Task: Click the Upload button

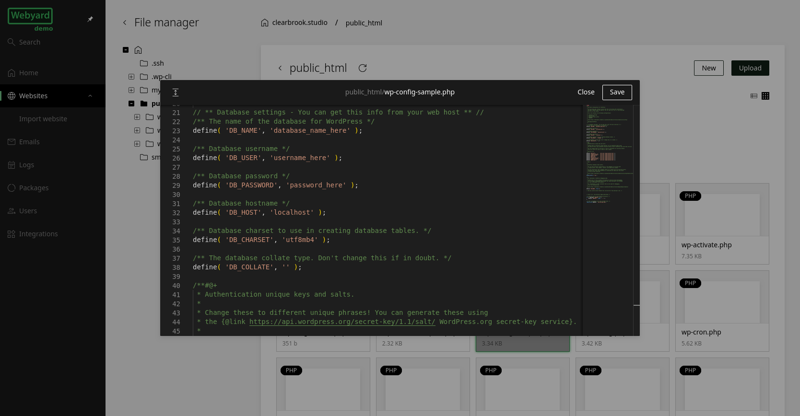Action: pyautogui.click(x=749, y=68)
